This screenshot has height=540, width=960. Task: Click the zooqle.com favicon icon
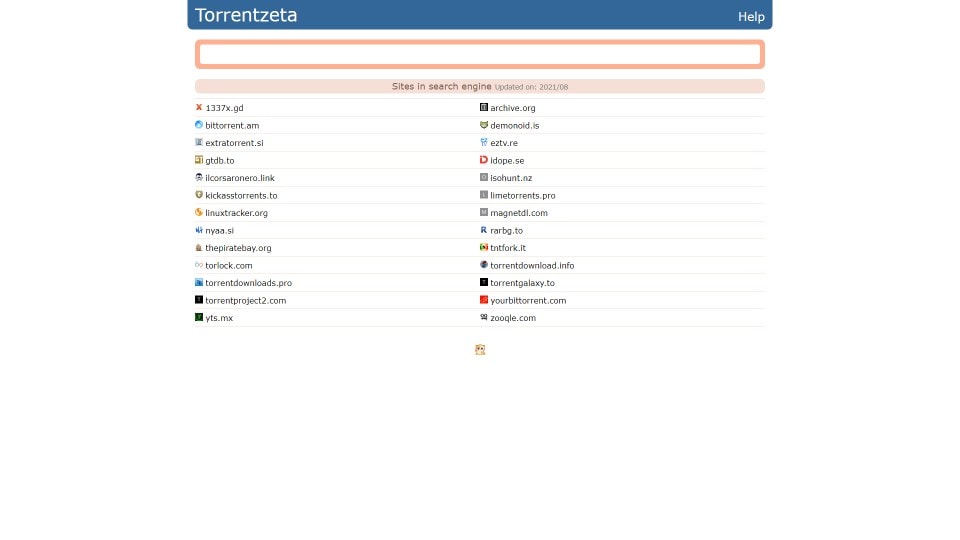click(484, 317)
